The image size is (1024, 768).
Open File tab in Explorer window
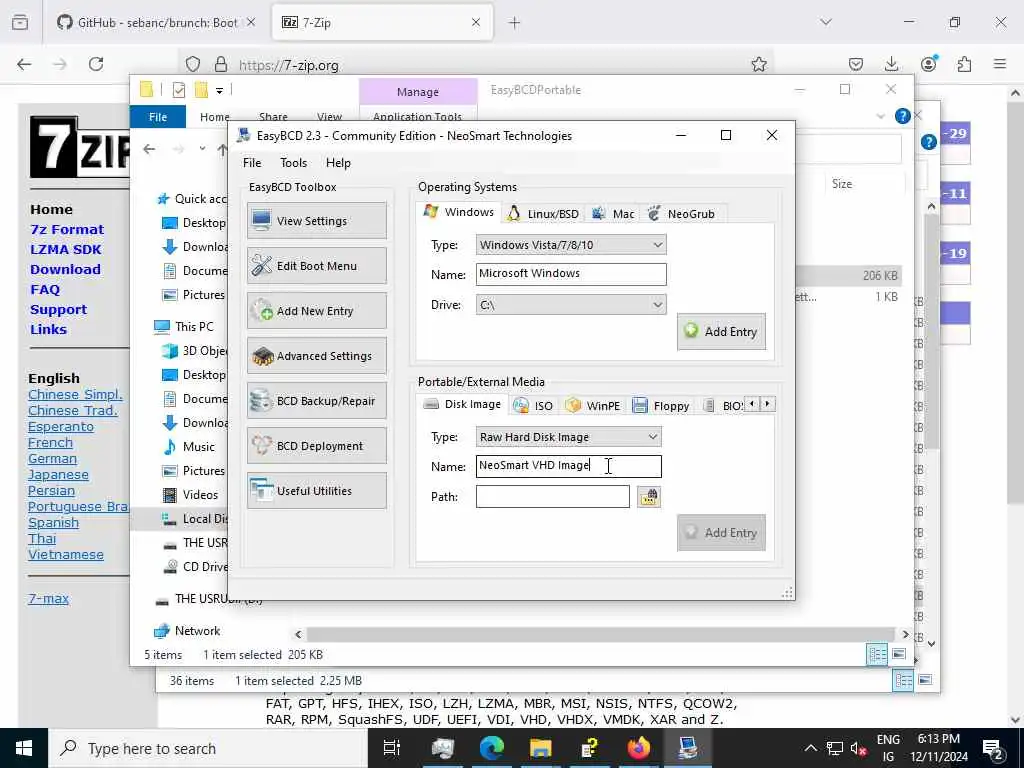click(x=158, y=117)
